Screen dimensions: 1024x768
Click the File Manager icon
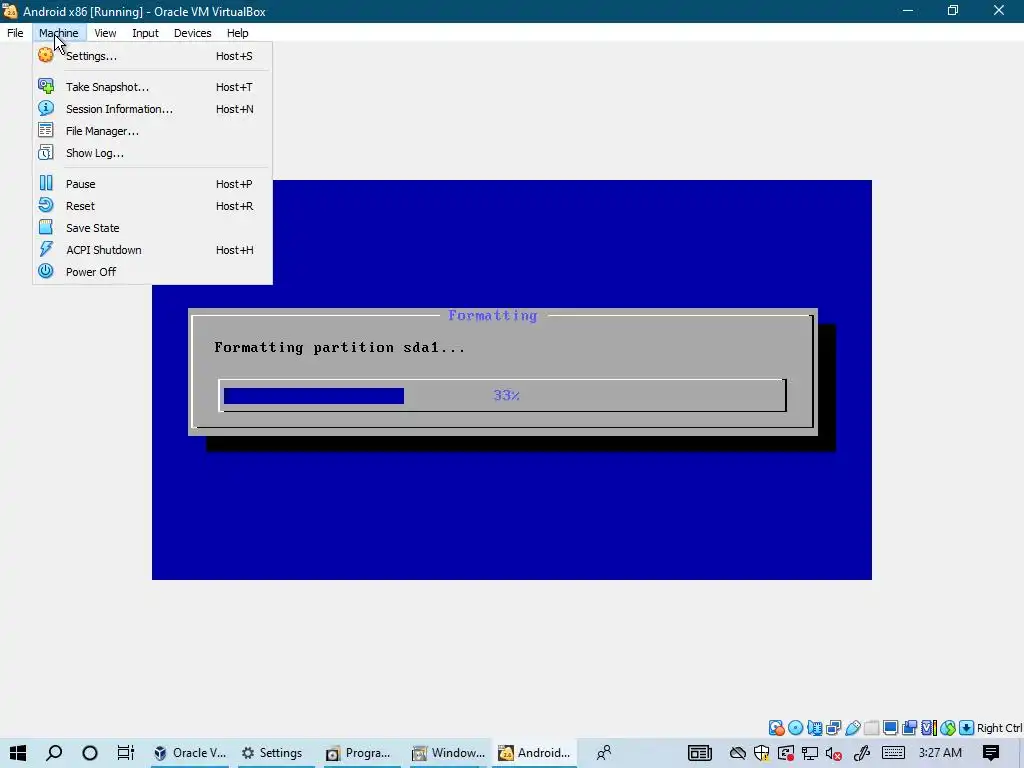coord(46,131)
